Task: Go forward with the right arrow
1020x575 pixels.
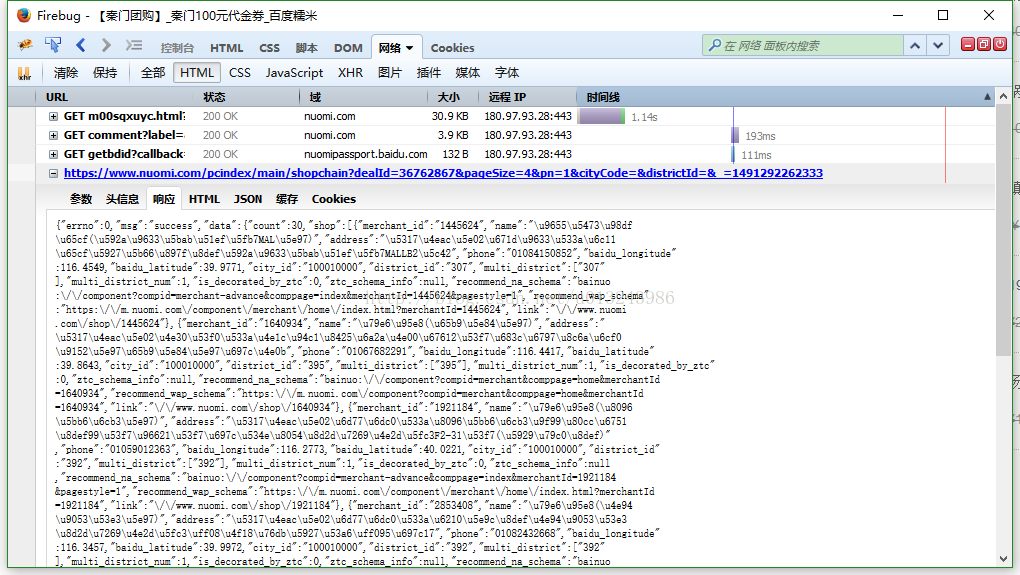Action: (x=105, y=45)
